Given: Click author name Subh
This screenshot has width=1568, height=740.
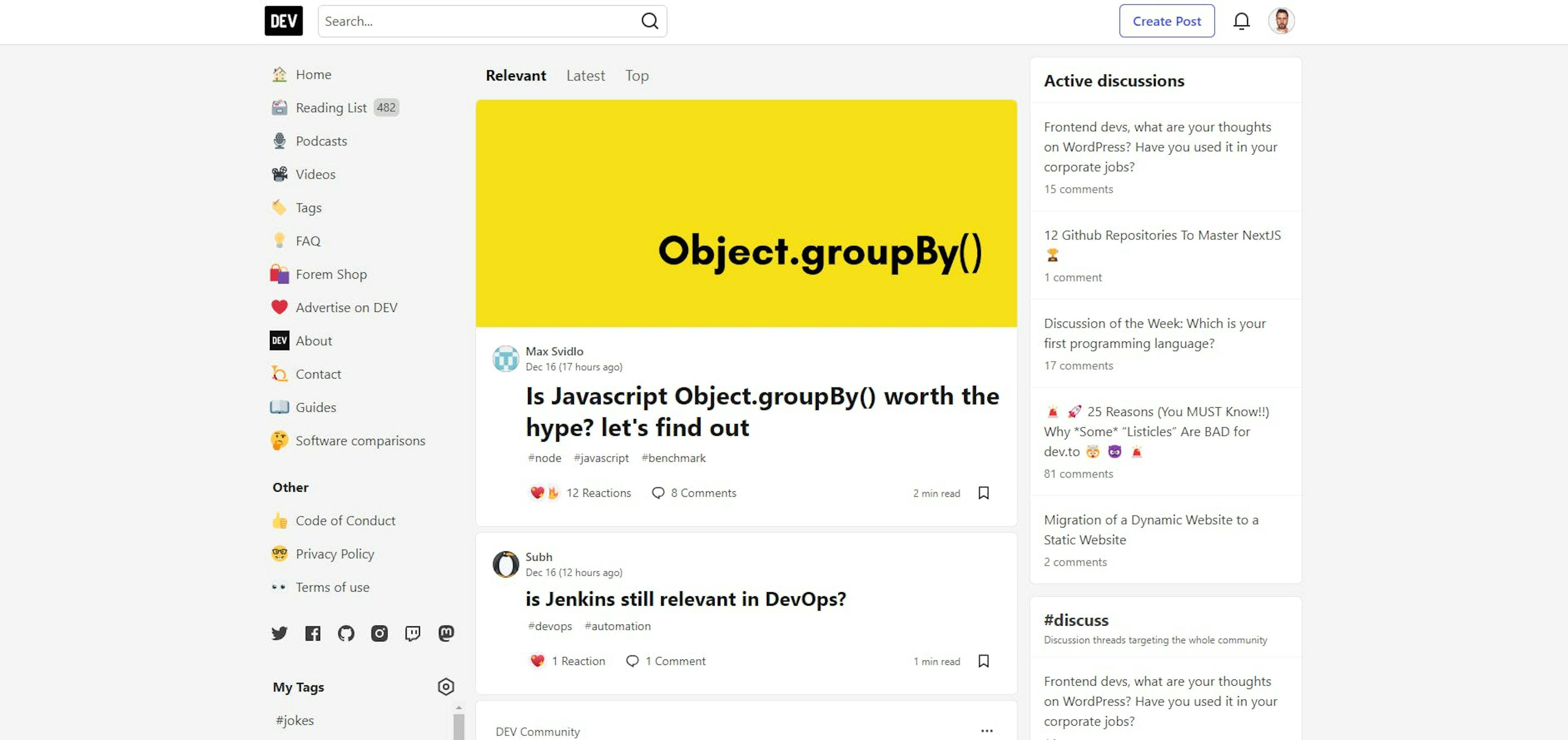Looking at the screenshot, I should (539, 557).
